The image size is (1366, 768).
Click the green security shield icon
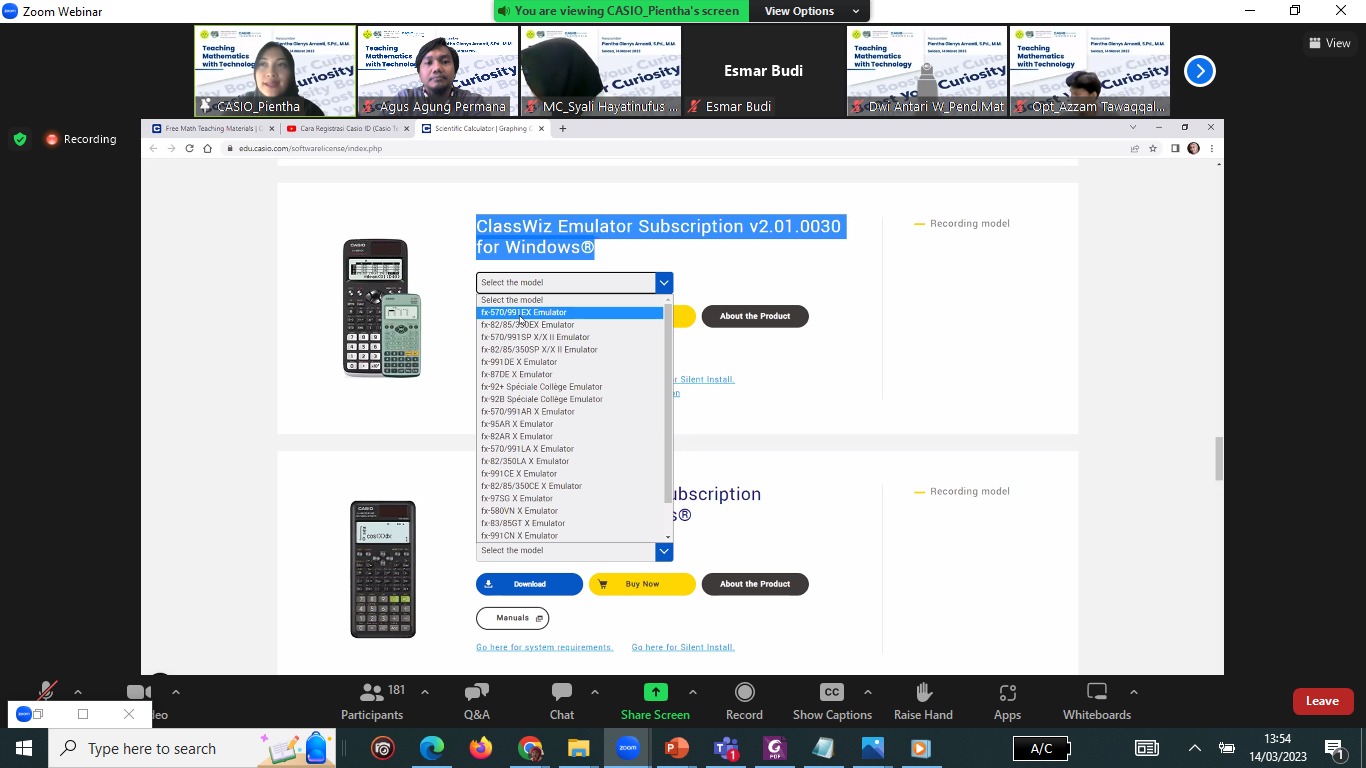point(20,139)
